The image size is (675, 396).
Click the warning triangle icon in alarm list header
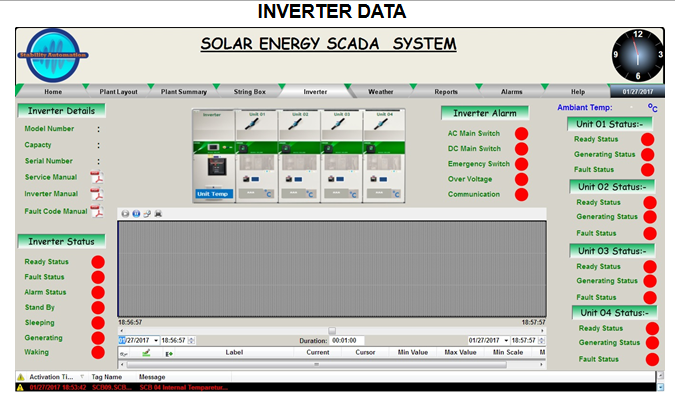point(21,377)
